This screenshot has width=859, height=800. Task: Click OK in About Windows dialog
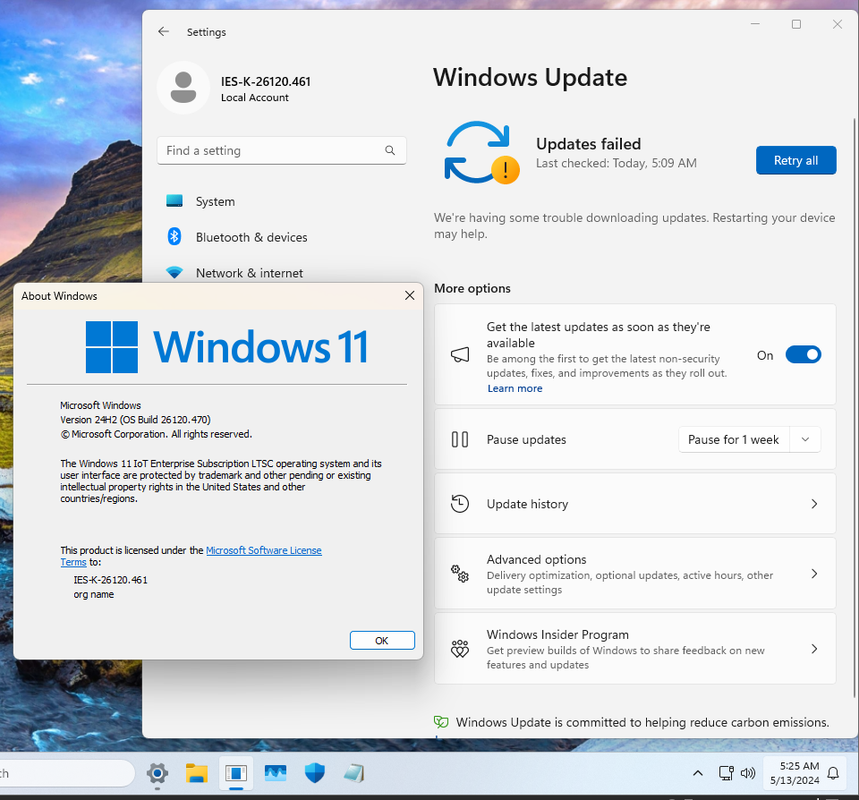pos(382,641)
